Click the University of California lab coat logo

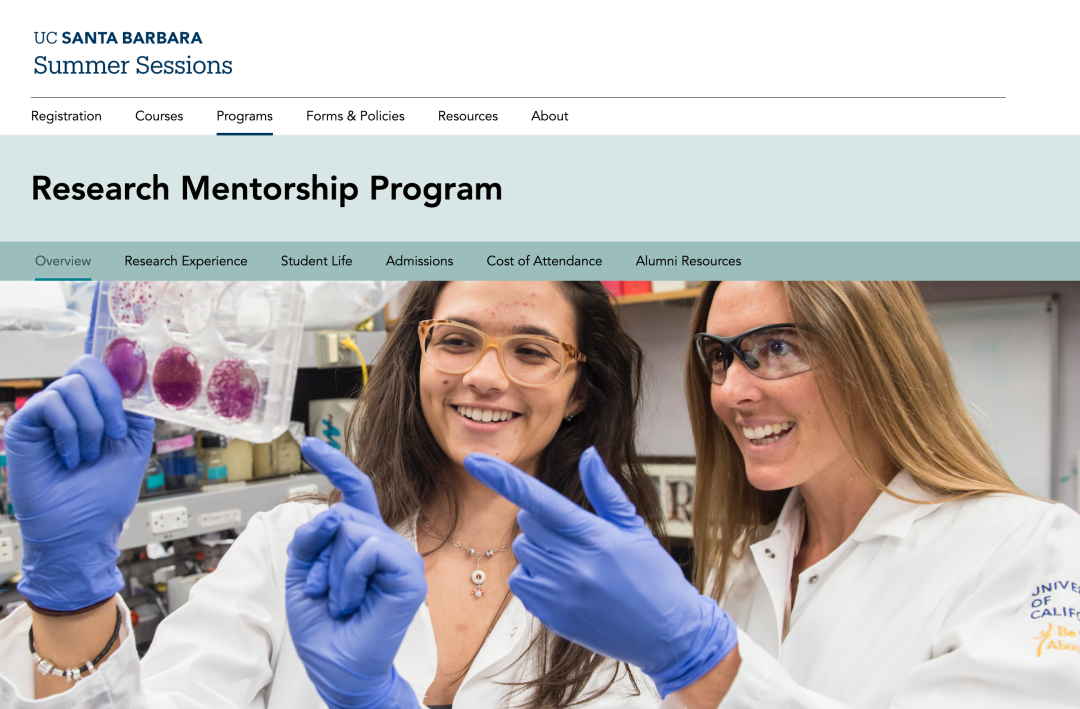click(x=1056, y=615)
